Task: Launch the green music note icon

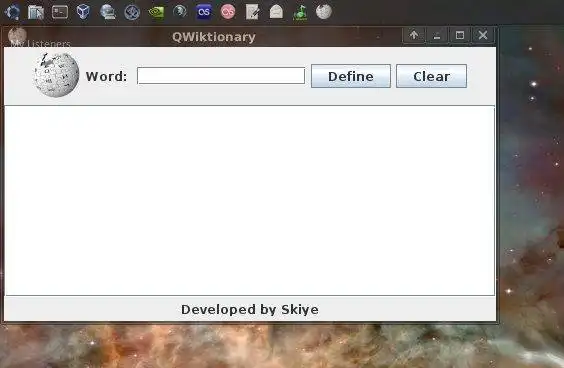Action: [x=300, y=12]
